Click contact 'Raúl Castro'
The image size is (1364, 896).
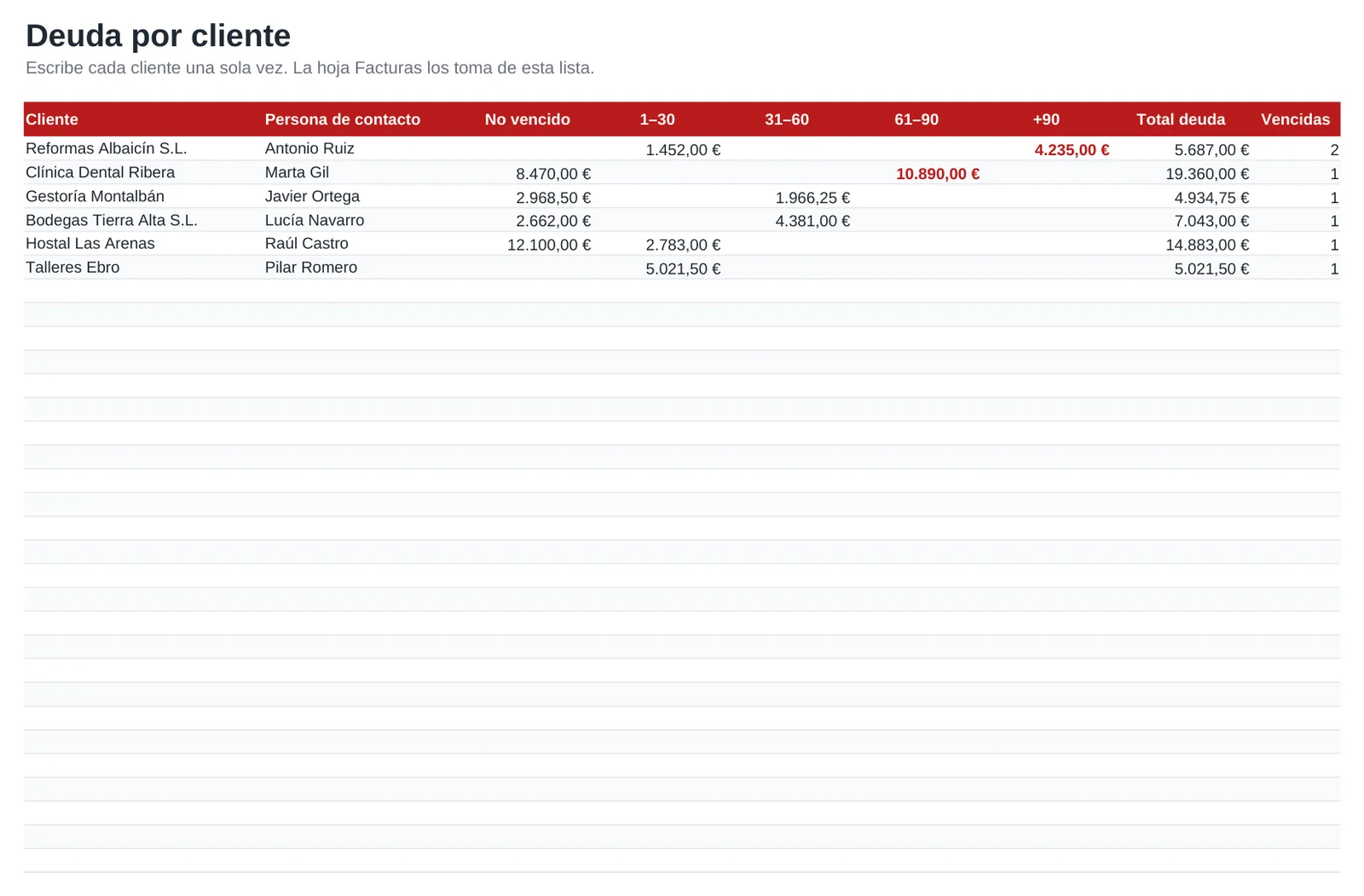(x=307, y=243)
